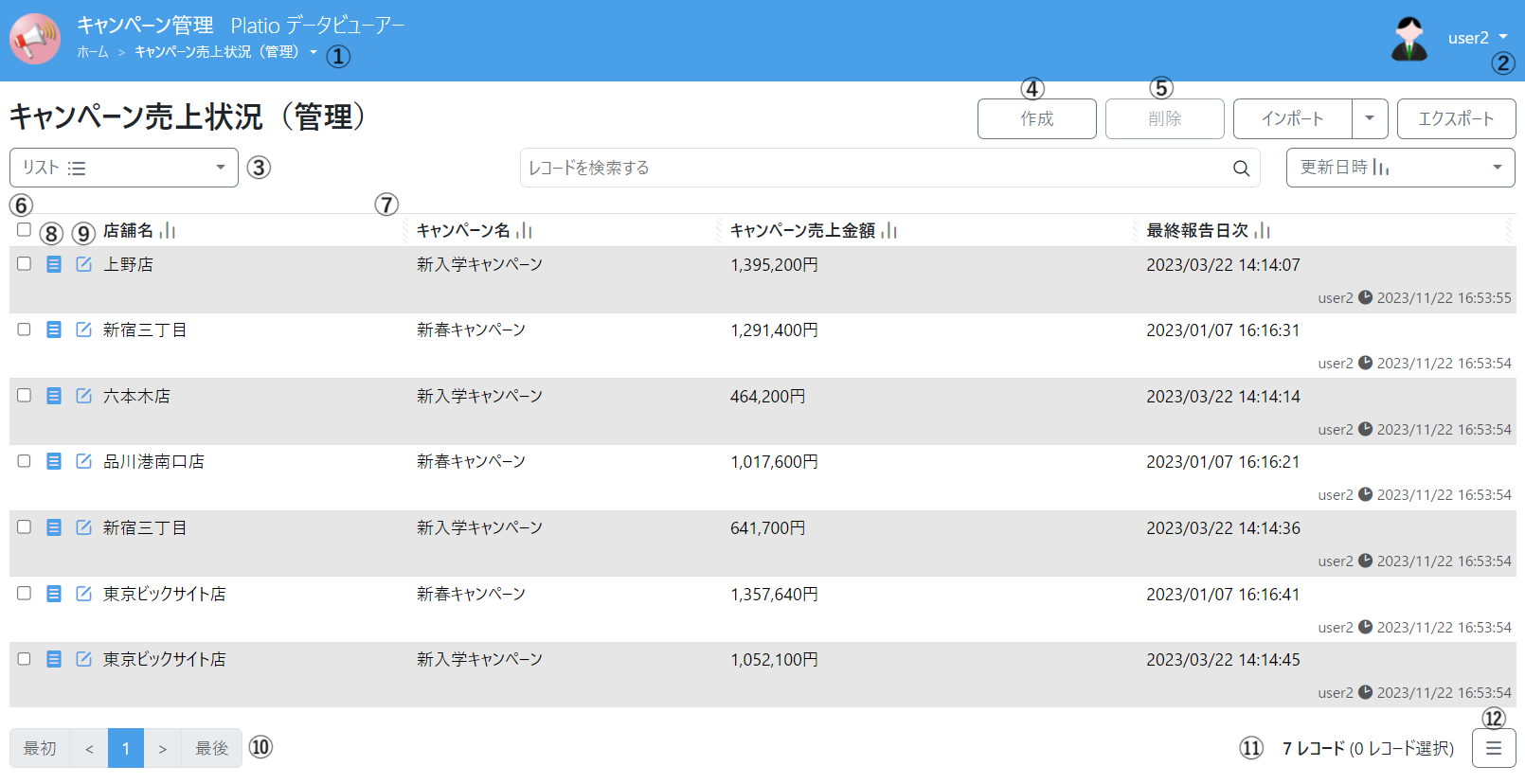Focus the レコードを検索する search field
Image resolution: width=1525 pixels, height=784 pixels.
(889, 168)
